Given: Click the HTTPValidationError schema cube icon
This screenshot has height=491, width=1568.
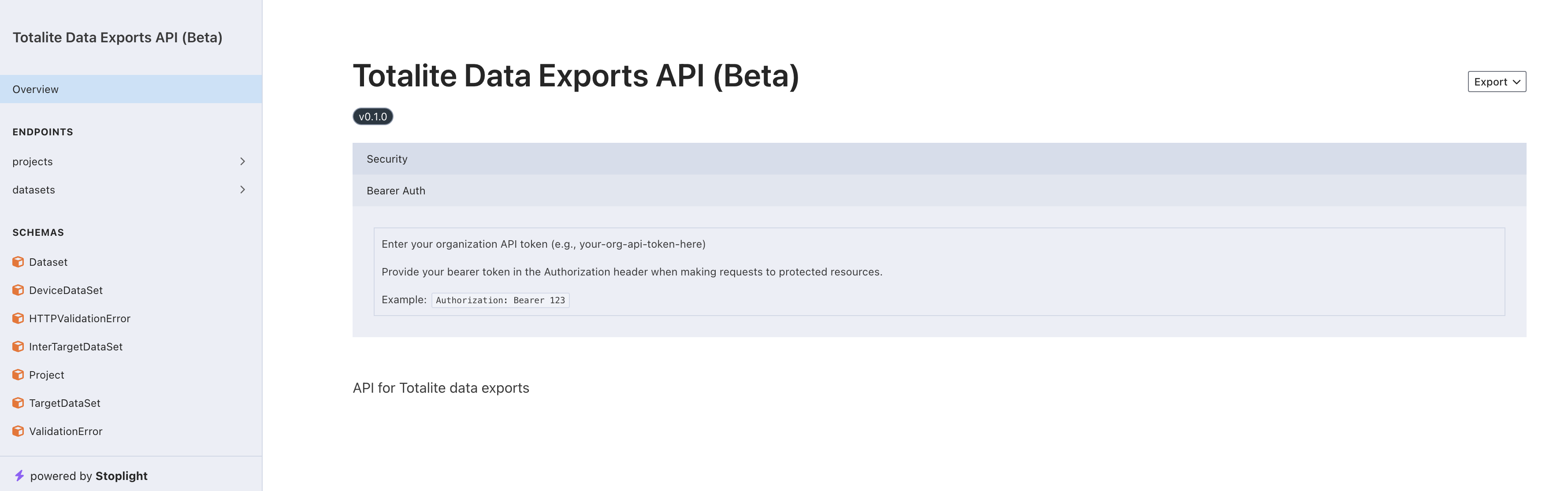Looking at the screenshot, I should 18,318.
